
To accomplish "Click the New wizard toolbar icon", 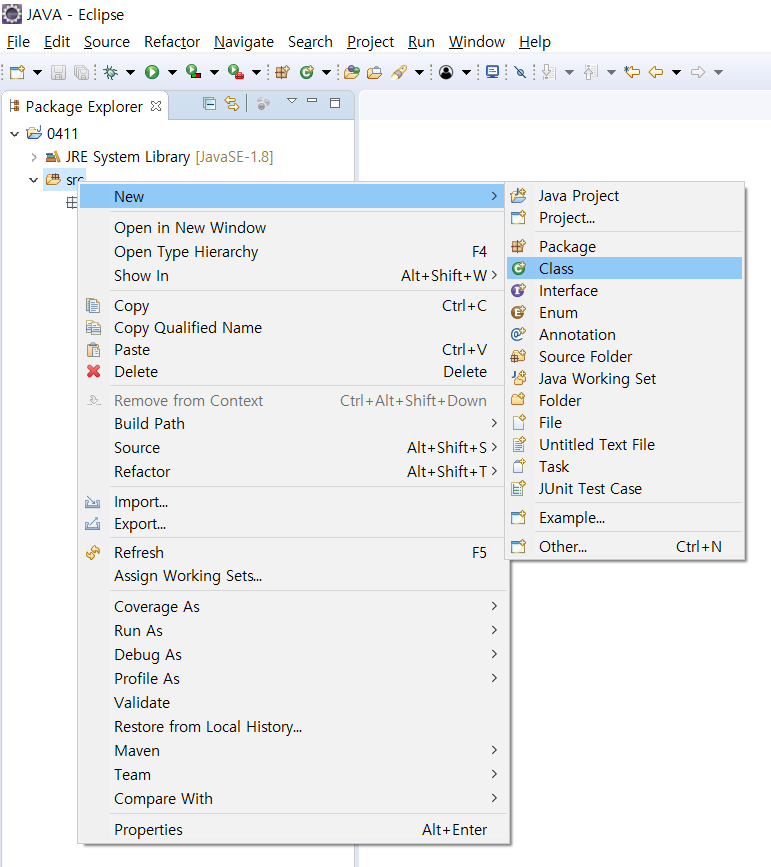I will point(17,72).
